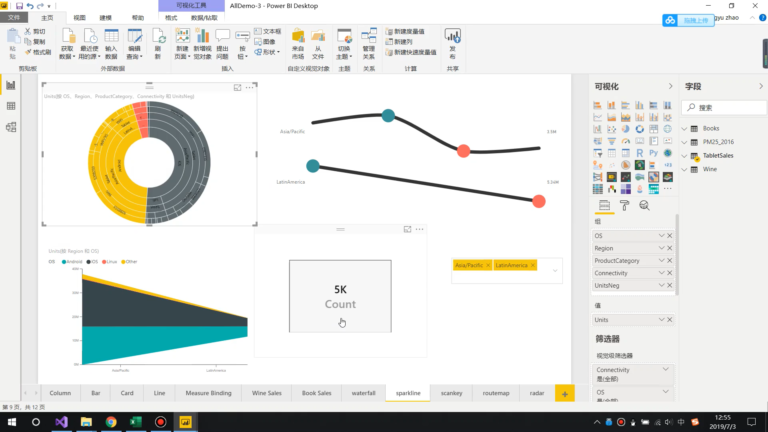The image size is (768, 432).
Task: Open more options on the card visual
Action: tap(420, 229)
